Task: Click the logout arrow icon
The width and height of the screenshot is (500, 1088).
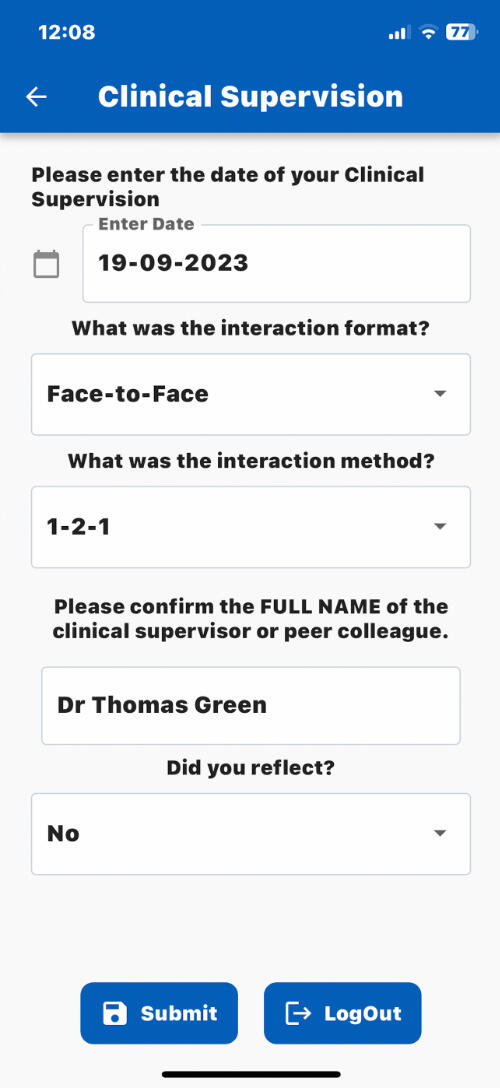Action: click(x=298, y=1014)
